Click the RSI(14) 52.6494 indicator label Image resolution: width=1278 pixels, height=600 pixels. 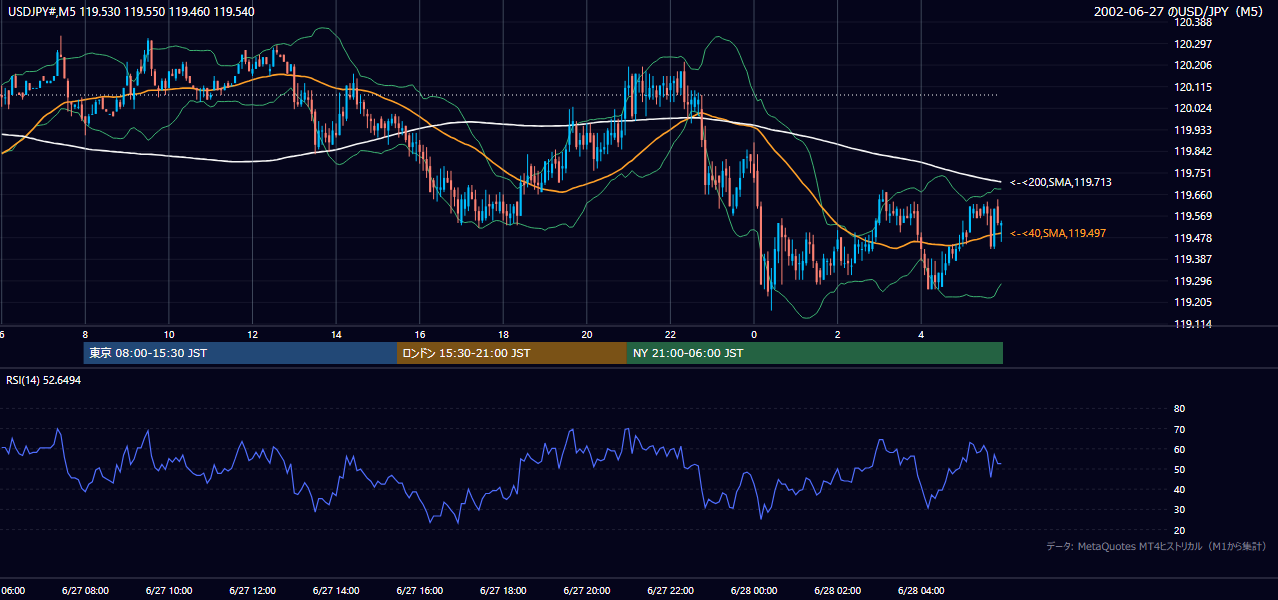tap(44, 380)
